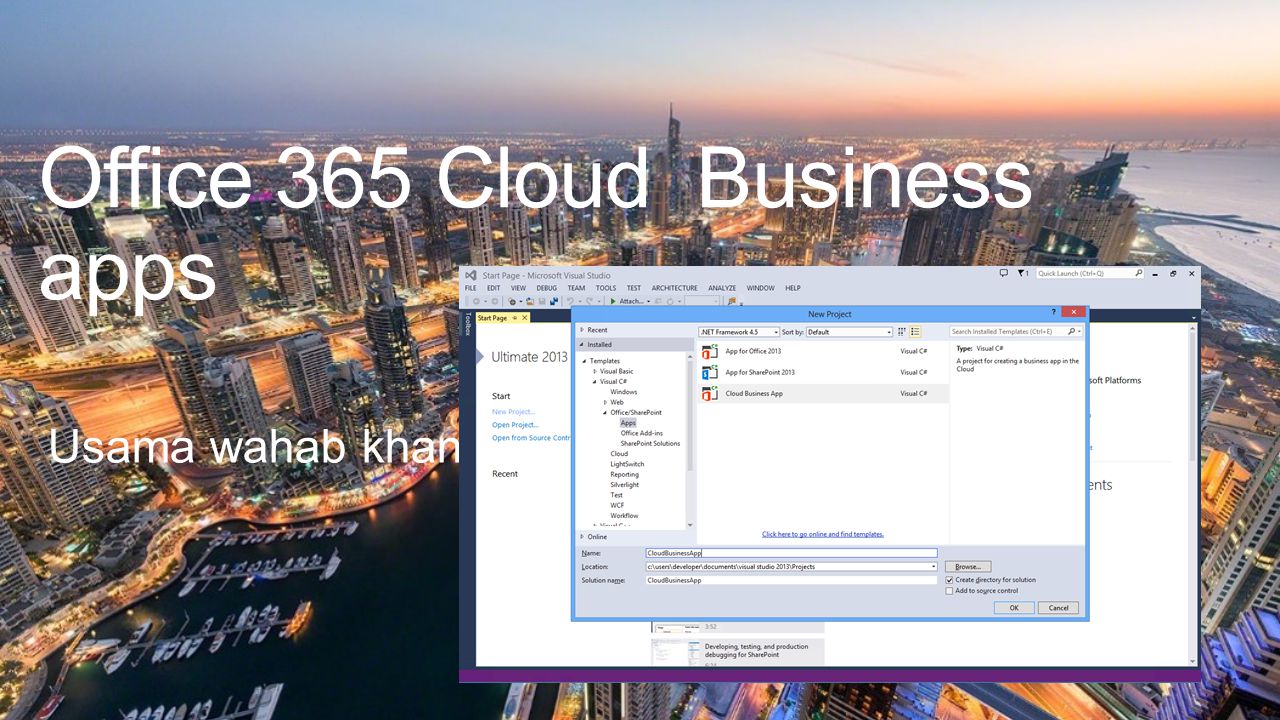Select the LightSwitch tree item

pos(627,464)
